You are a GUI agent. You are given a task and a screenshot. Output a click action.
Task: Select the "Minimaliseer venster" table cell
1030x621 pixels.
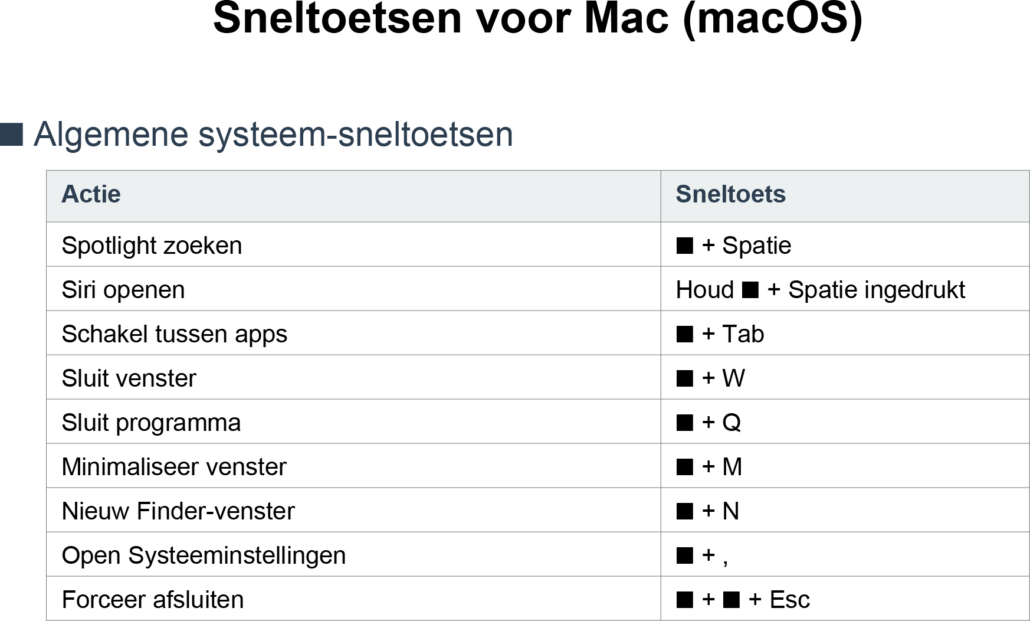pos(174,467)
